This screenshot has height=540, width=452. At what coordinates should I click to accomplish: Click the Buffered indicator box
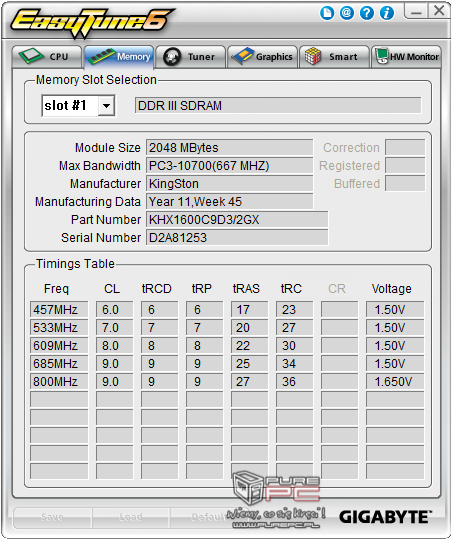coord(405,184)
